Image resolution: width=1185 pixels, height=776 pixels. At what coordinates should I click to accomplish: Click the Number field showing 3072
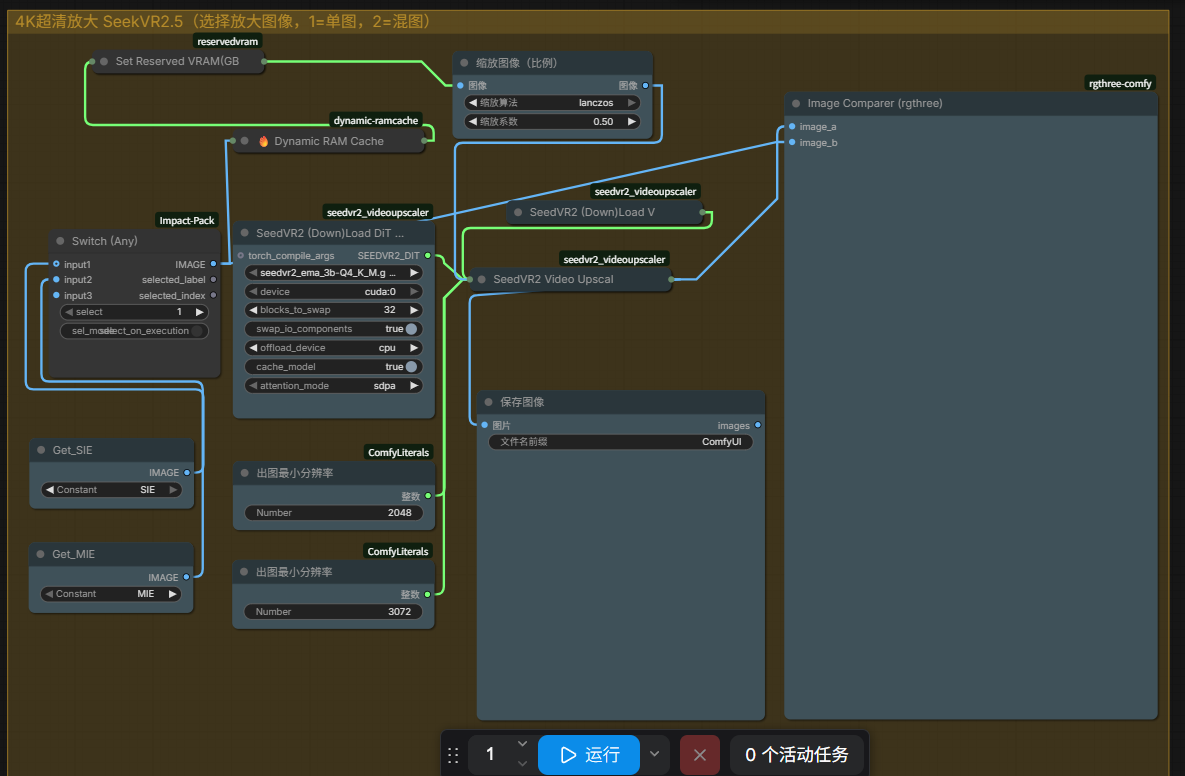click(x=333, y=611)
